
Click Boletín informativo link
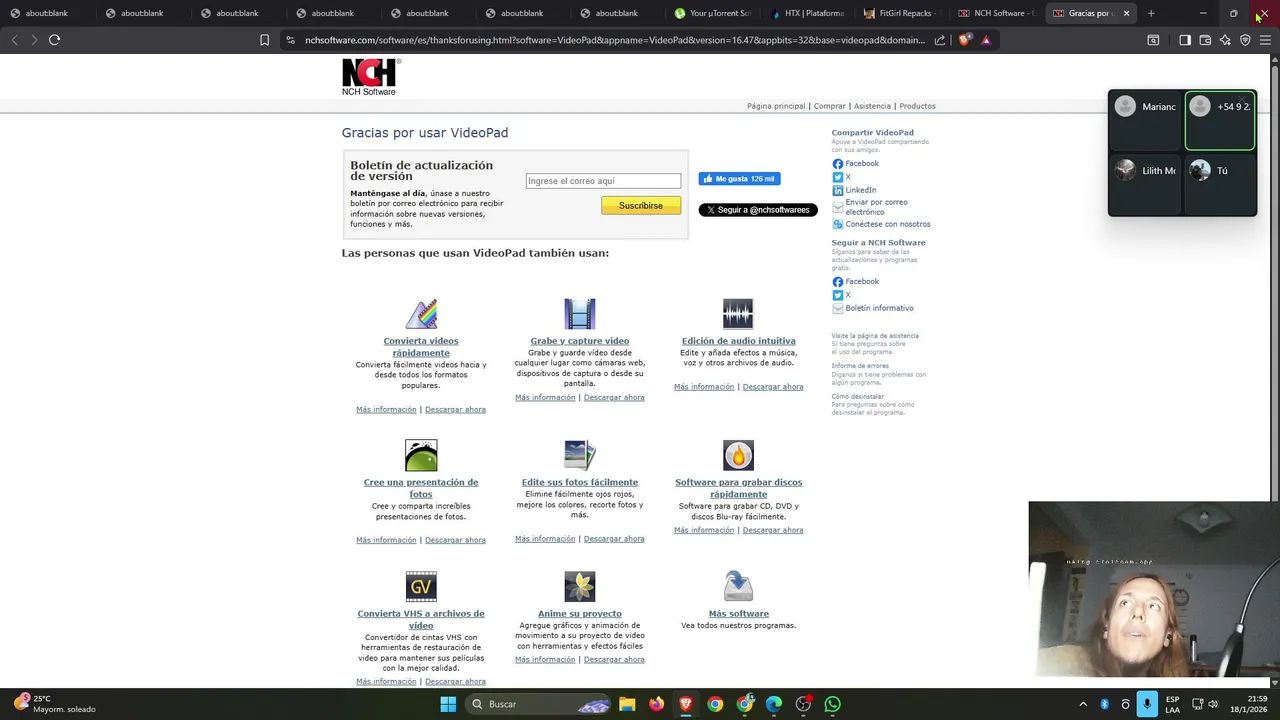[880, 308]
